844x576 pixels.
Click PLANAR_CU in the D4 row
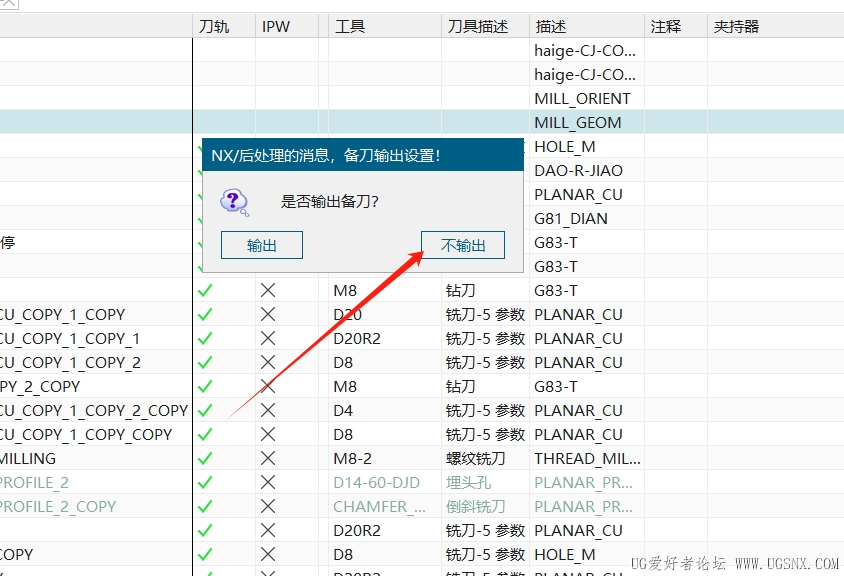(578, 411)
